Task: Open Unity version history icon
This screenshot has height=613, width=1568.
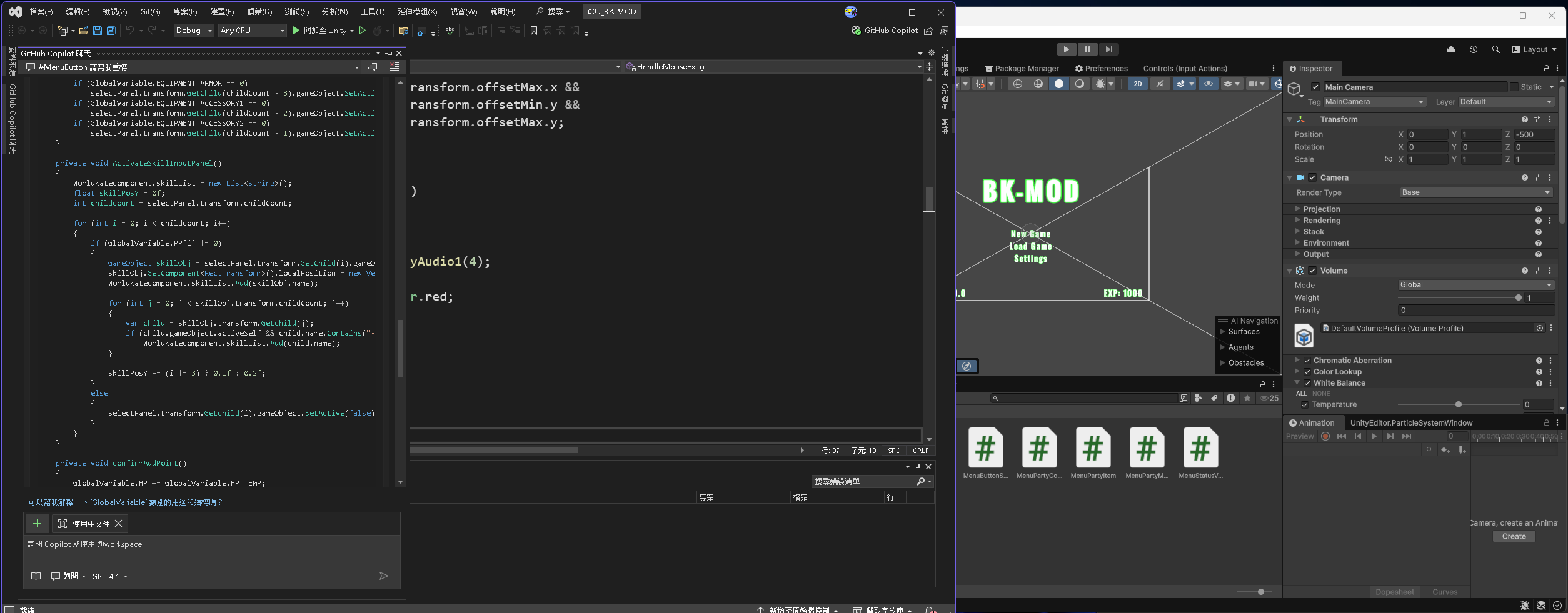Action: [x=1474, y=49]
